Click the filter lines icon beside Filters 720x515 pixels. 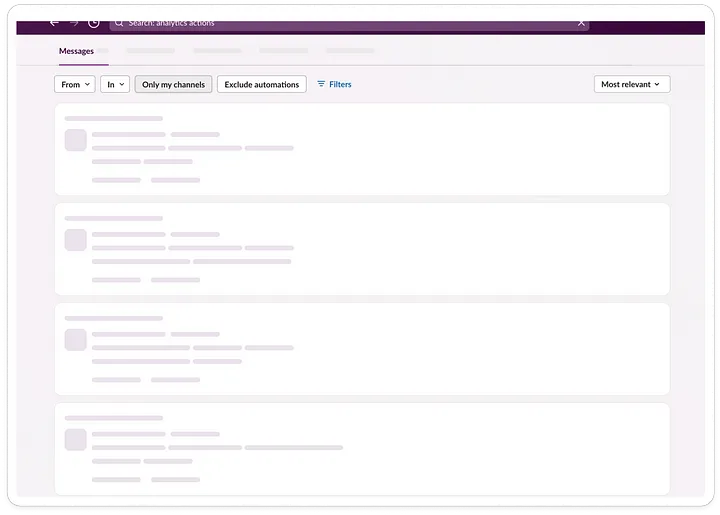tap(321, 84)
